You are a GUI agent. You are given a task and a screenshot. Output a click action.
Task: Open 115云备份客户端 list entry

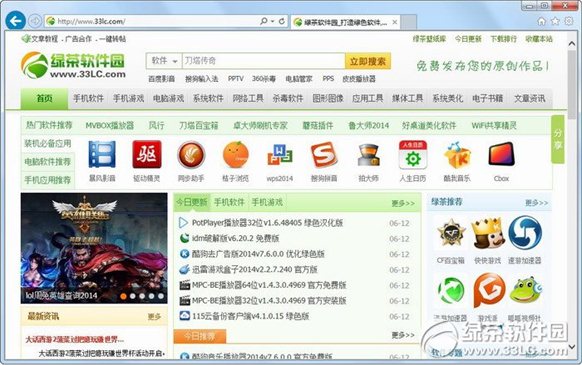pos(251,316)
